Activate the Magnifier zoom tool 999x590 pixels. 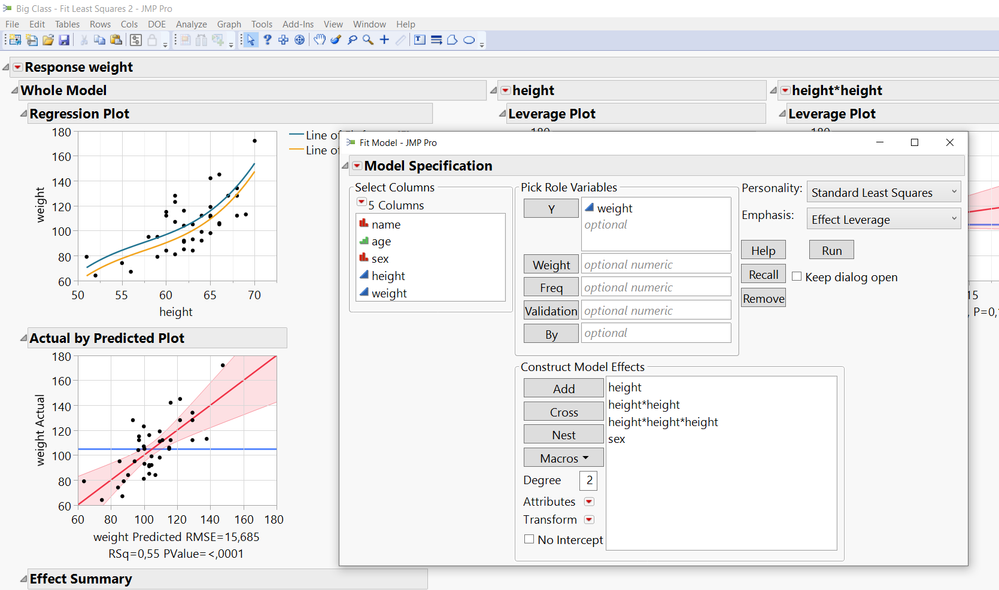click(x=368, y=40)
